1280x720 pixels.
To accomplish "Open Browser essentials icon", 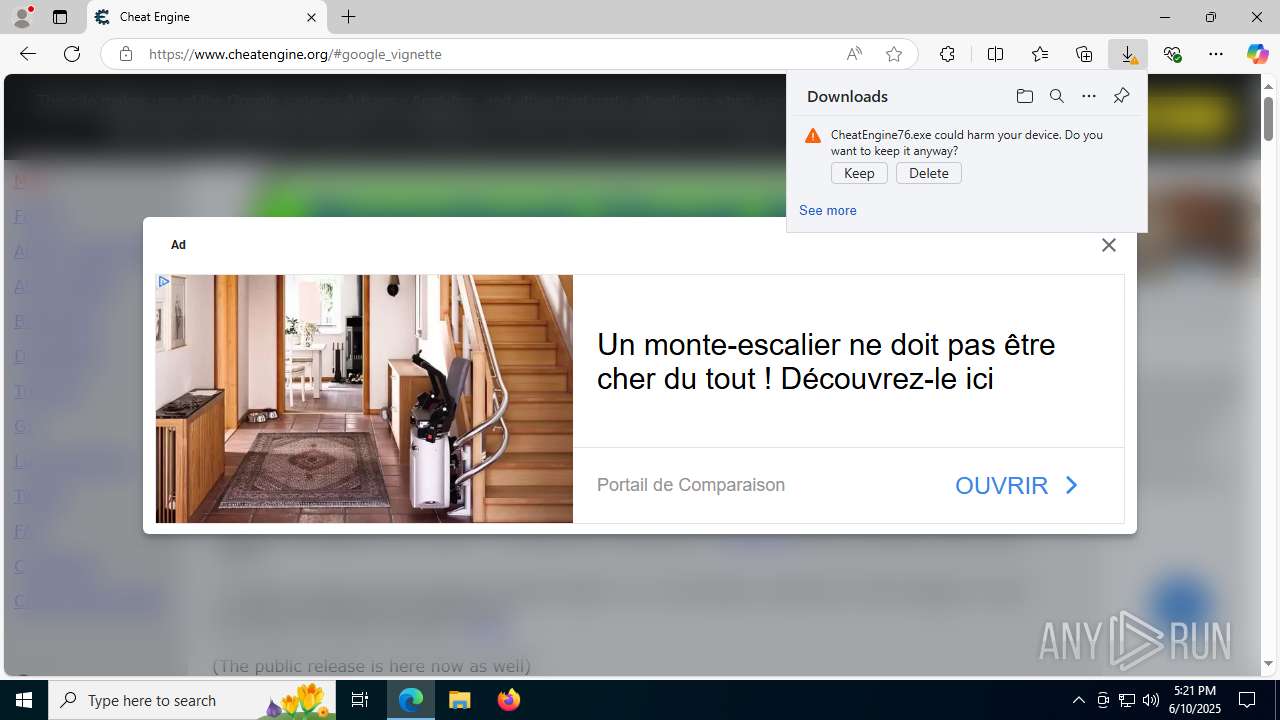I will [1172, 54].
